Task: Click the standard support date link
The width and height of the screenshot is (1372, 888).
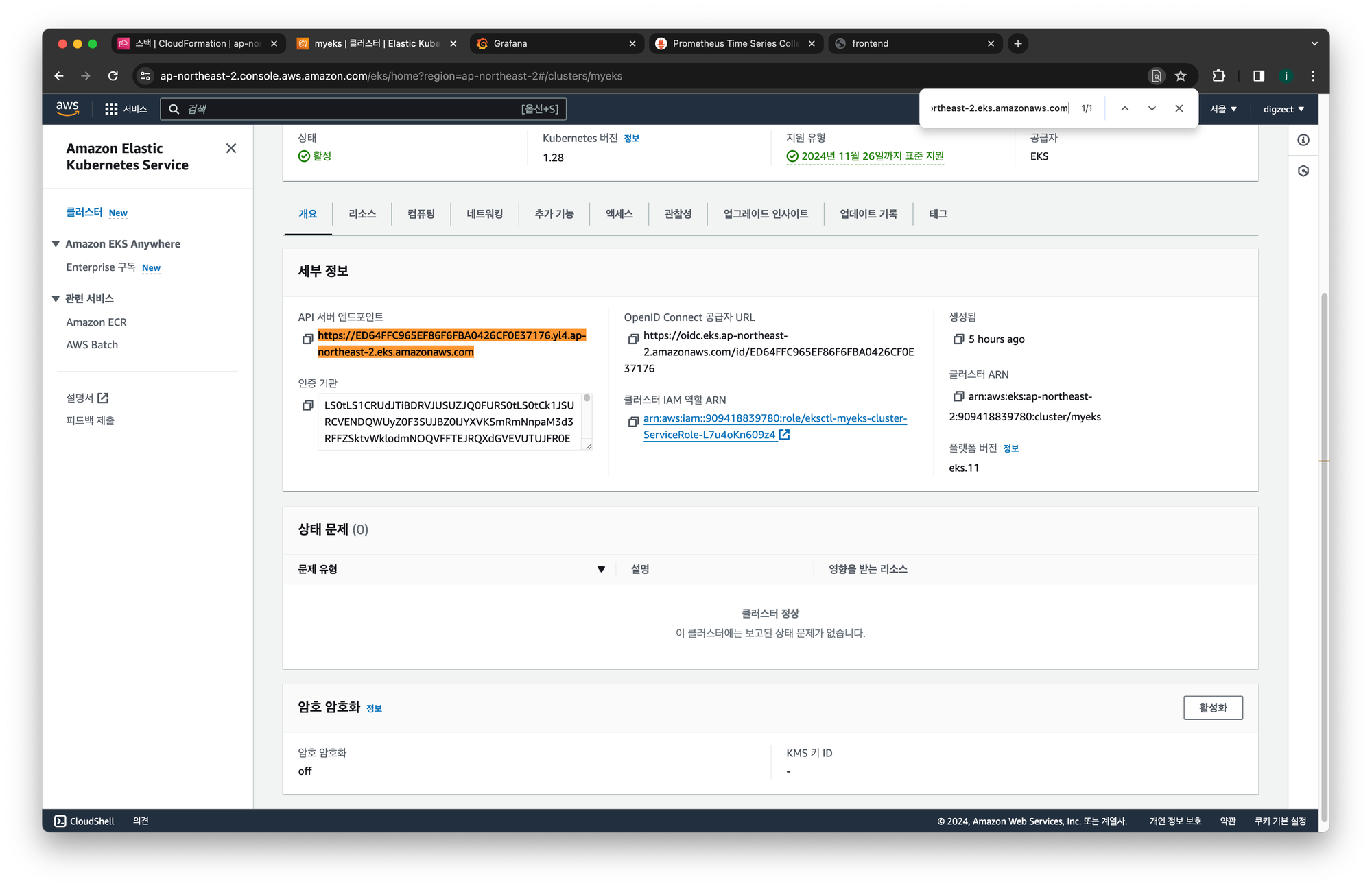Action: click(873, 156)
